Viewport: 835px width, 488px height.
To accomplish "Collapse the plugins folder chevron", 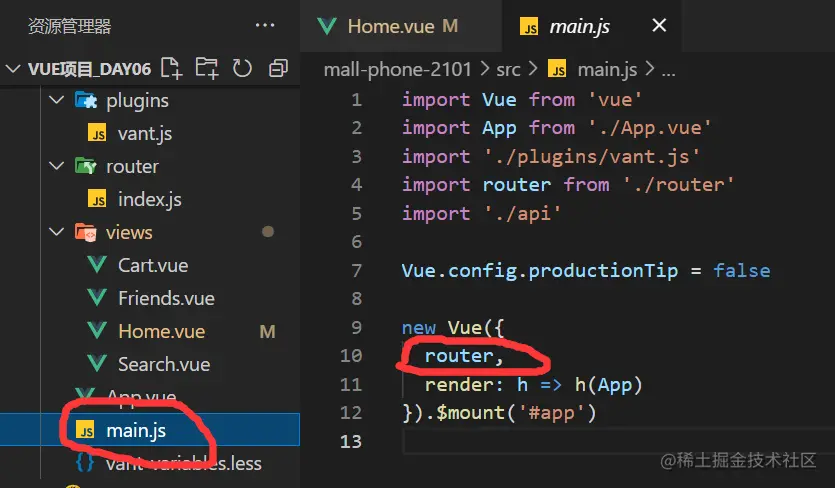I will click(56, 100).
